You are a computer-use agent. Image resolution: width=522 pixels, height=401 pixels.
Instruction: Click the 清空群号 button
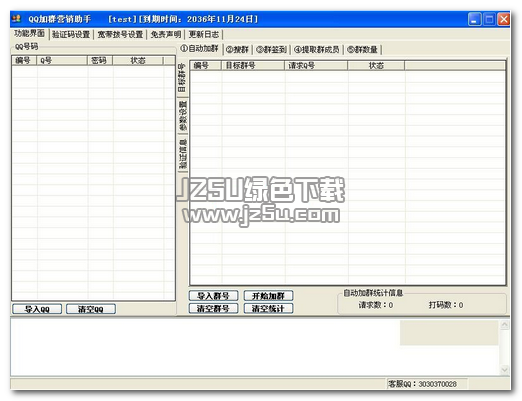(x=213, y=308)
